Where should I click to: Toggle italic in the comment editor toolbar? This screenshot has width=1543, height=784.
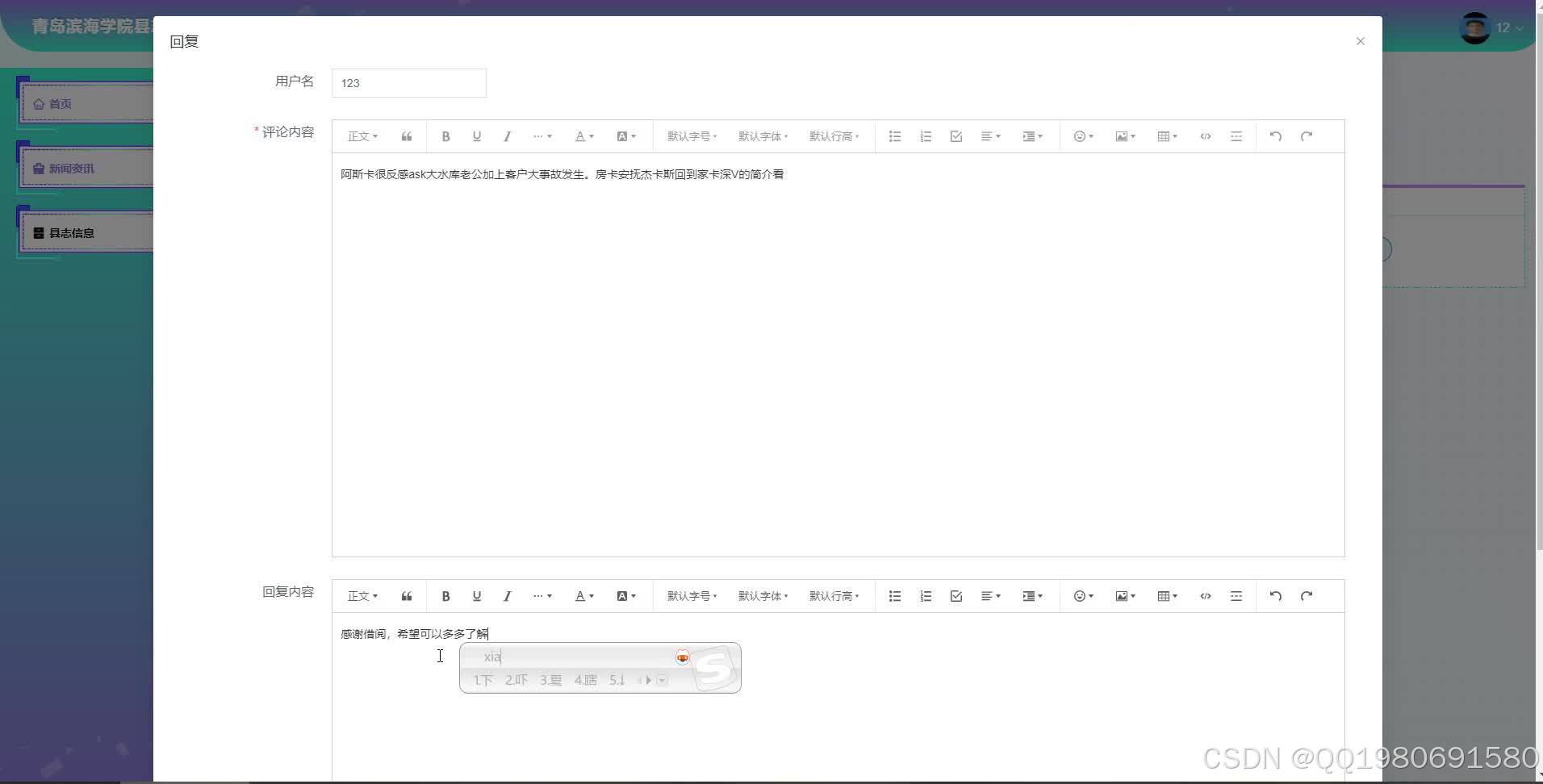tap(507, 136)
